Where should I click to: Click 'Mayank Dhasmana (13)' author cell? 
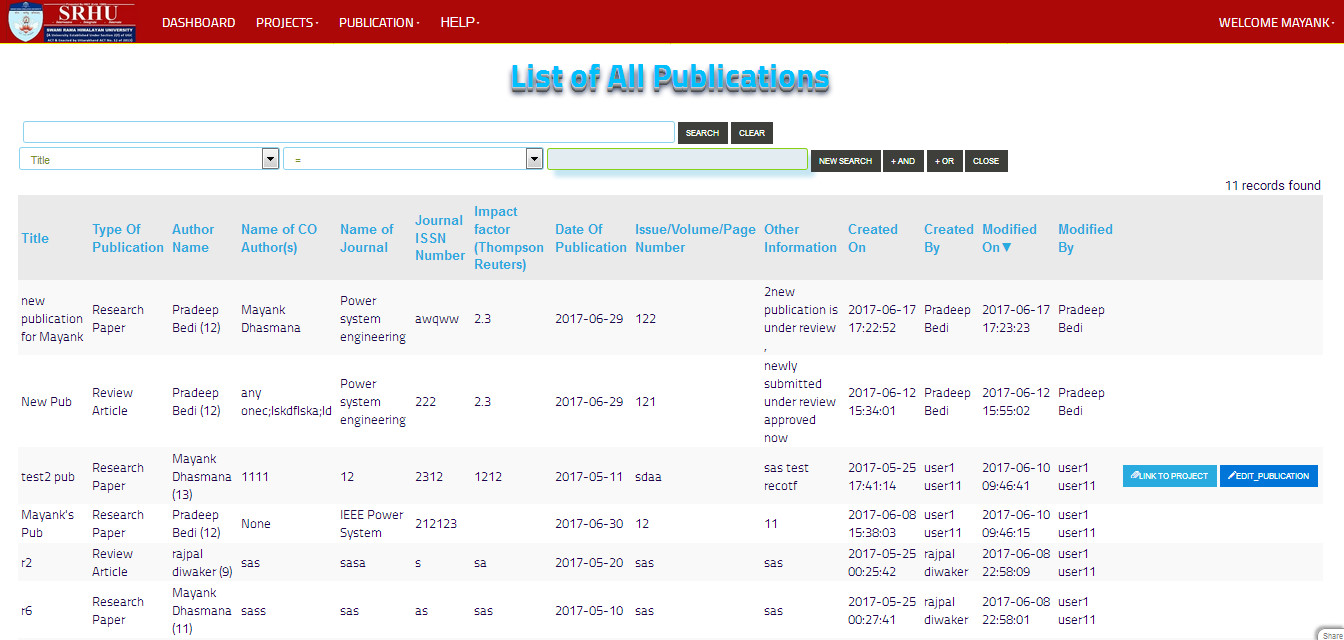point(202,477)
